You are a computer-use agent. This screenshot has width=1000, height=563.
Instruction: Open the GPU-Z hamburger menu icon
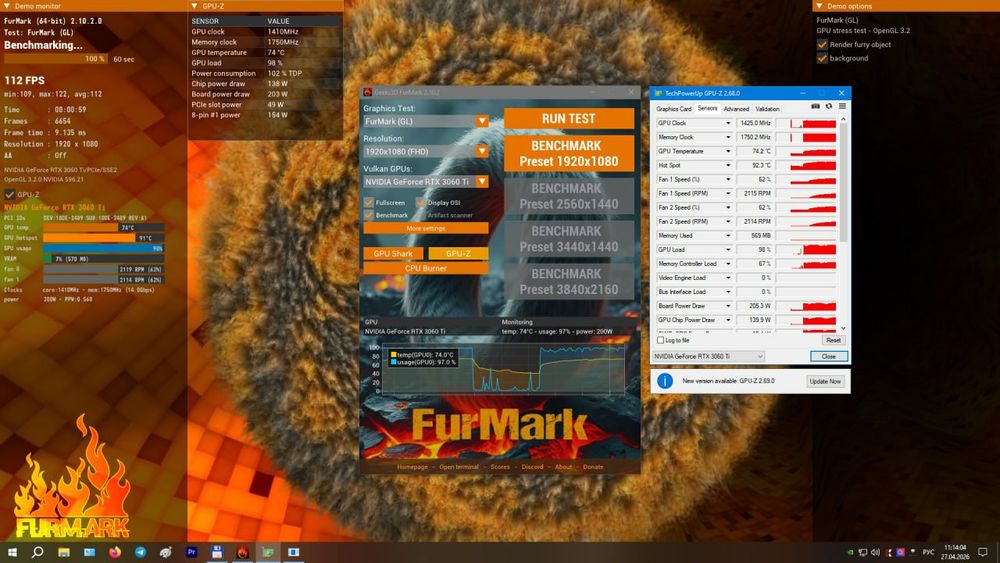pos(842,106)
